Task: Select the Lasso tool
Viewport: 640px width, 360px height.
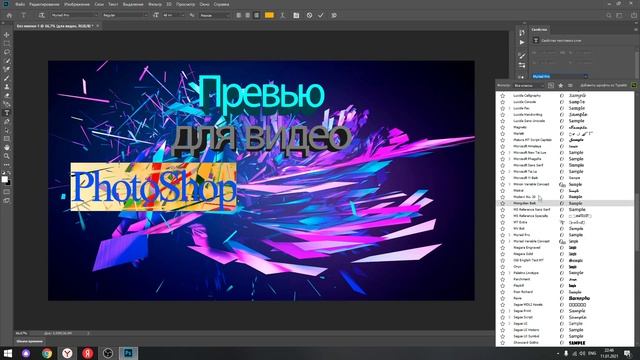Action: [x=7, y=52]
